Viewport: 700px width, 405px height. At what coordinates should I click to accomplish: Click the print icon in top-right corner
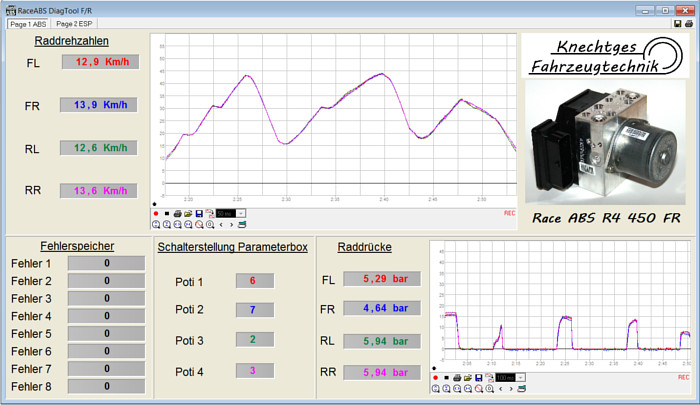689,24
